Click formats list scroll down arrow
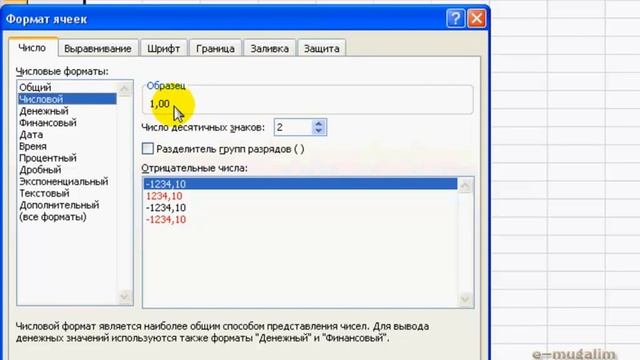The width and height of the screenshot is (640, 360). point(124,297)
